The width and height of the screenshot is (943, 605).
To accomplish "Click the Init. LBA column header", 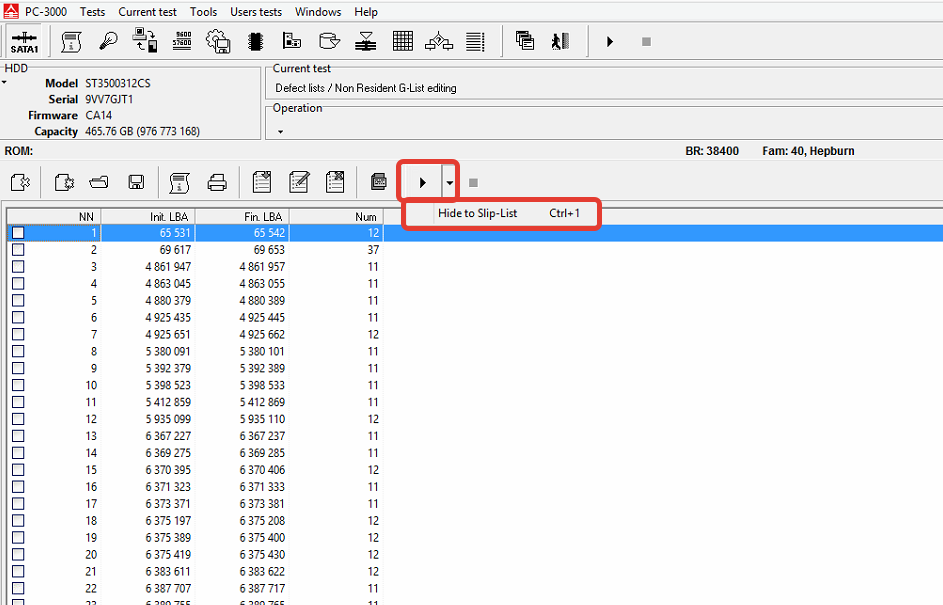I will click(x=148, y=216).
